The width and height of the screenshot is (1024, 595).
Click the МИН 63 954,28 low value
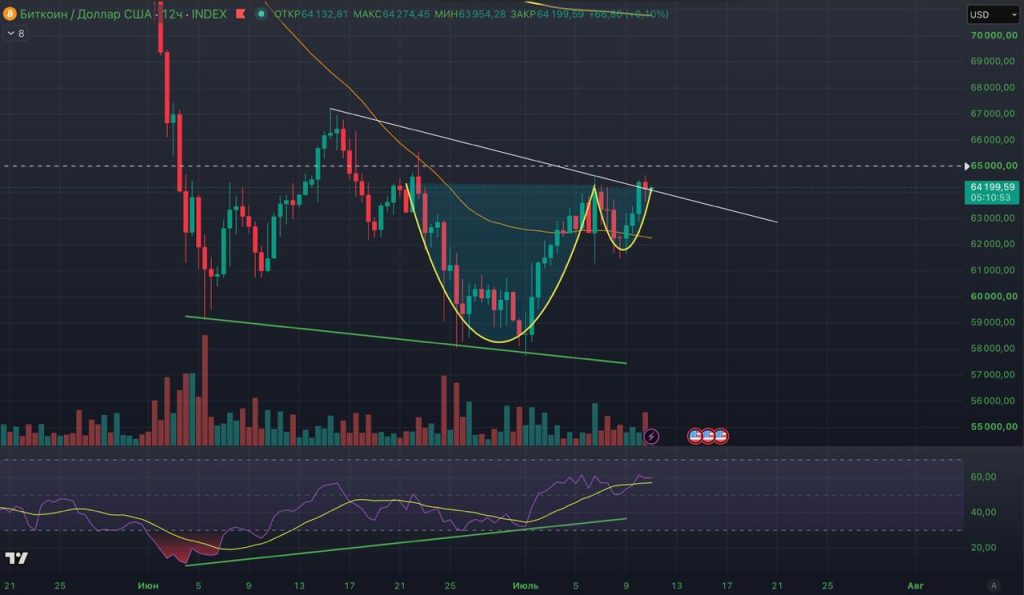point(470,14)
